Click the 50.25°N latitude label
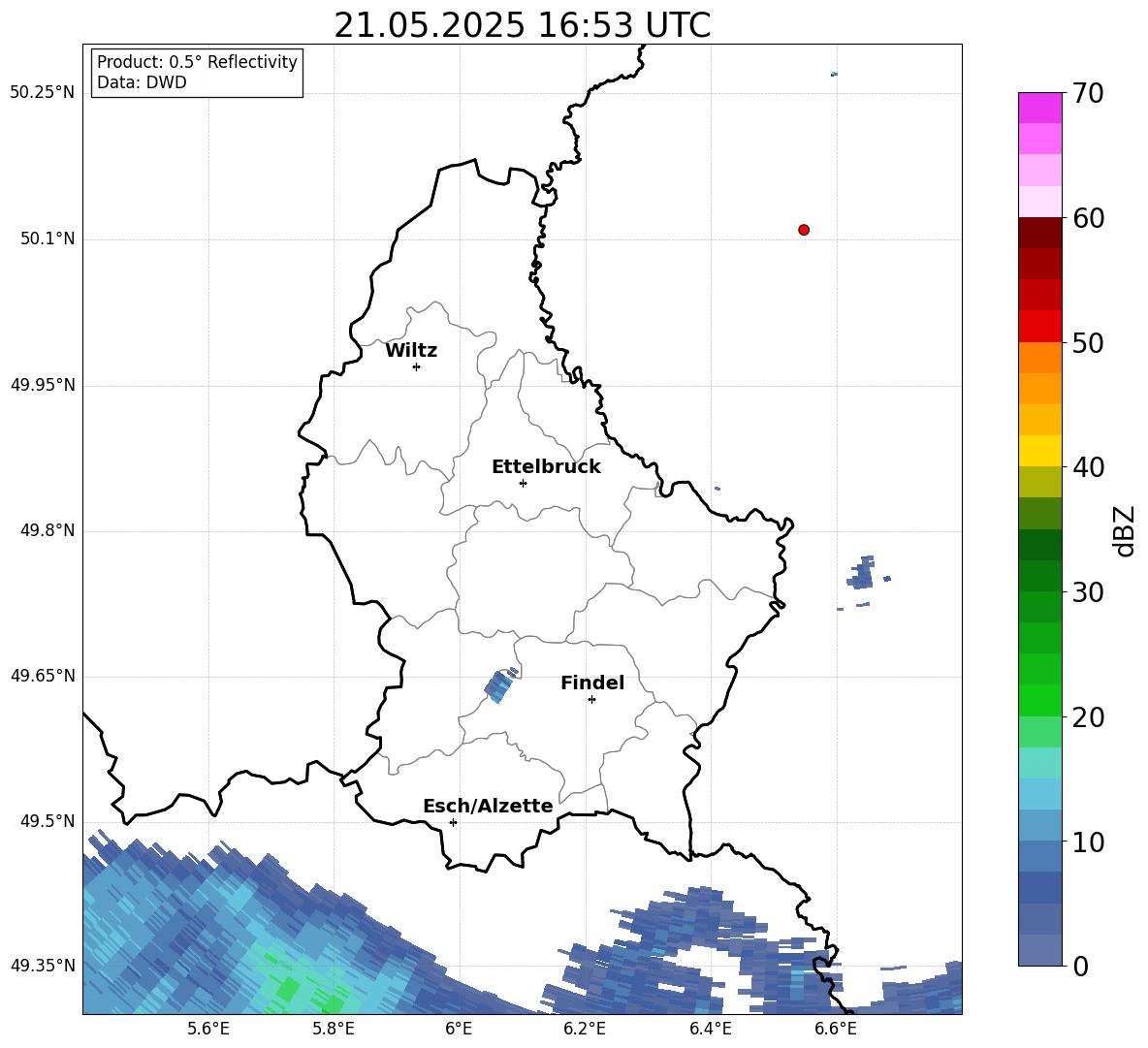The height and width of the screenshot is (1048, 1148). 43,93
